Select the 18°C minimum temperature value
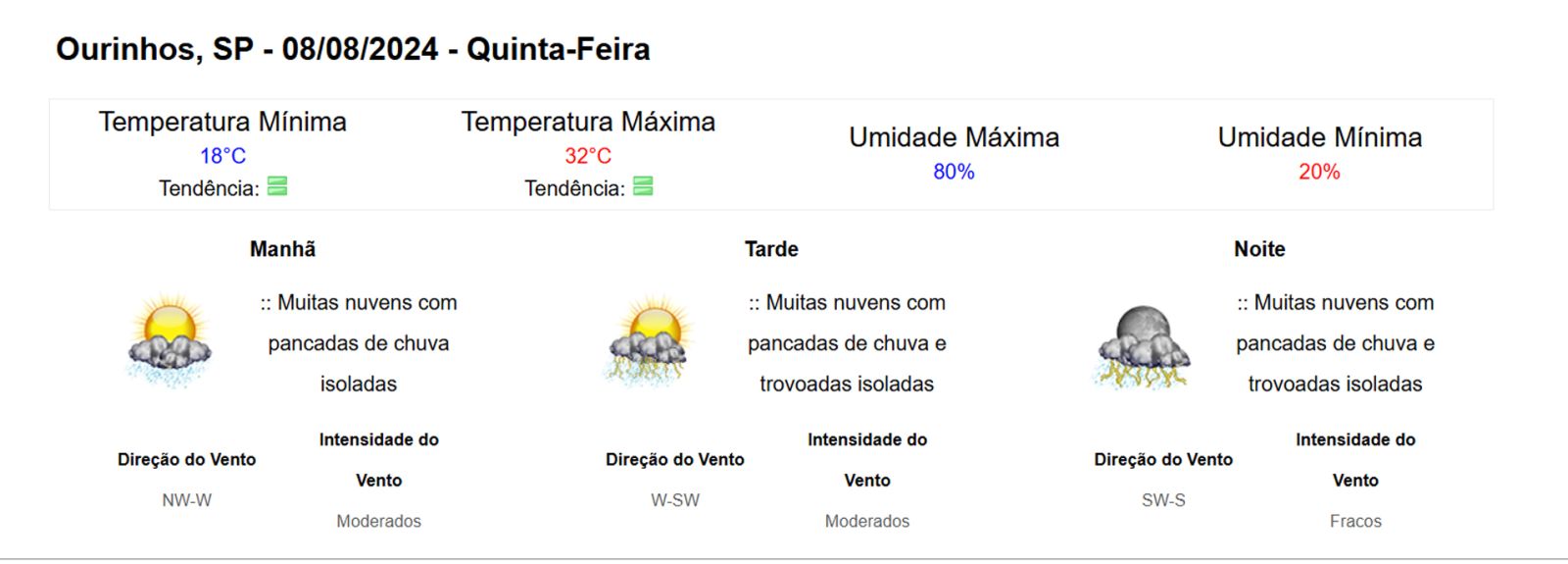Image resolution: width=1568 pixels, height=564 pixels. pyautogui.click(x=222, y=156)
